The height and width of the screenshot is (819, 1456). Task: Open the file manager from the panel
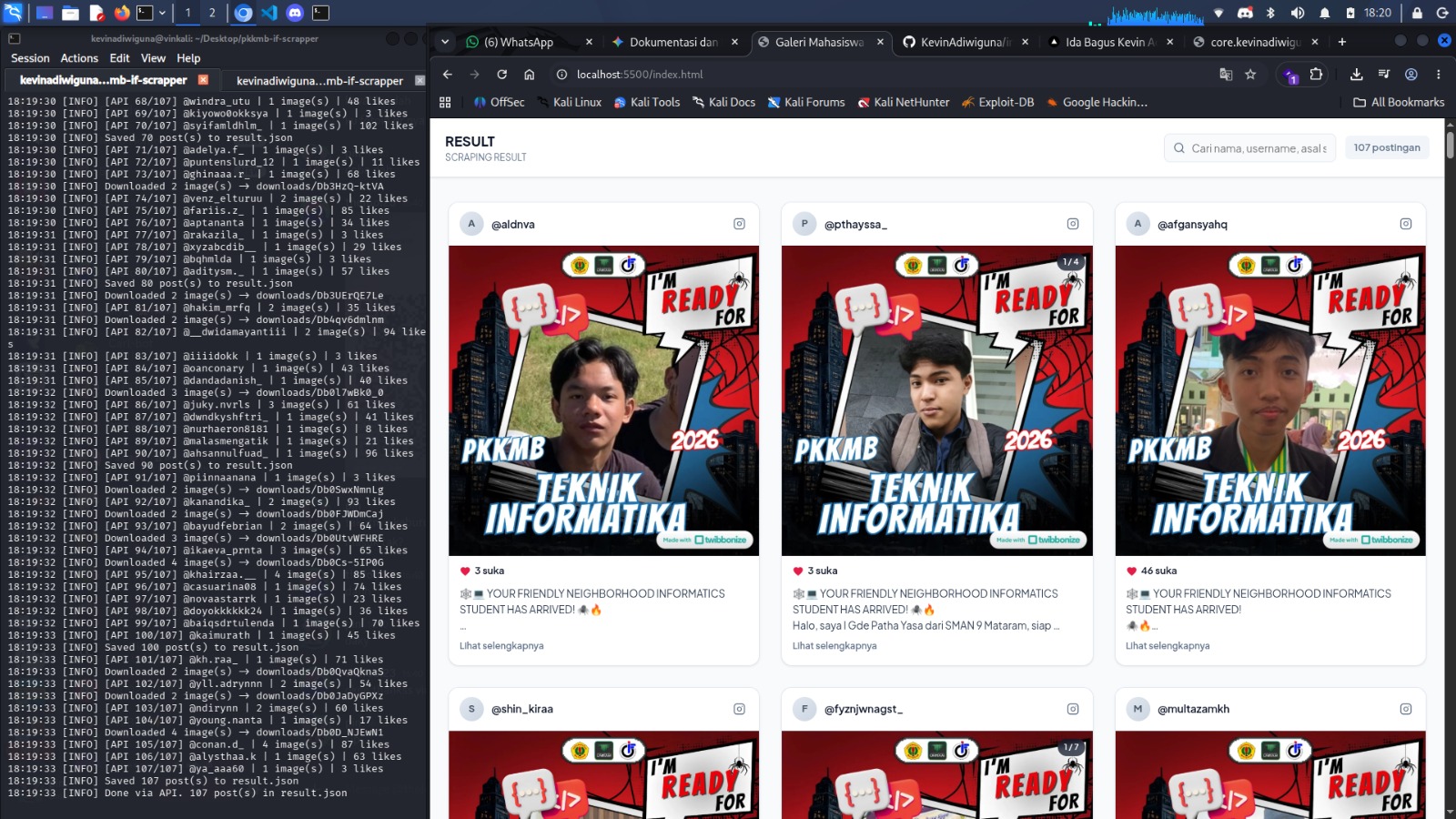(x=70, y=13)
